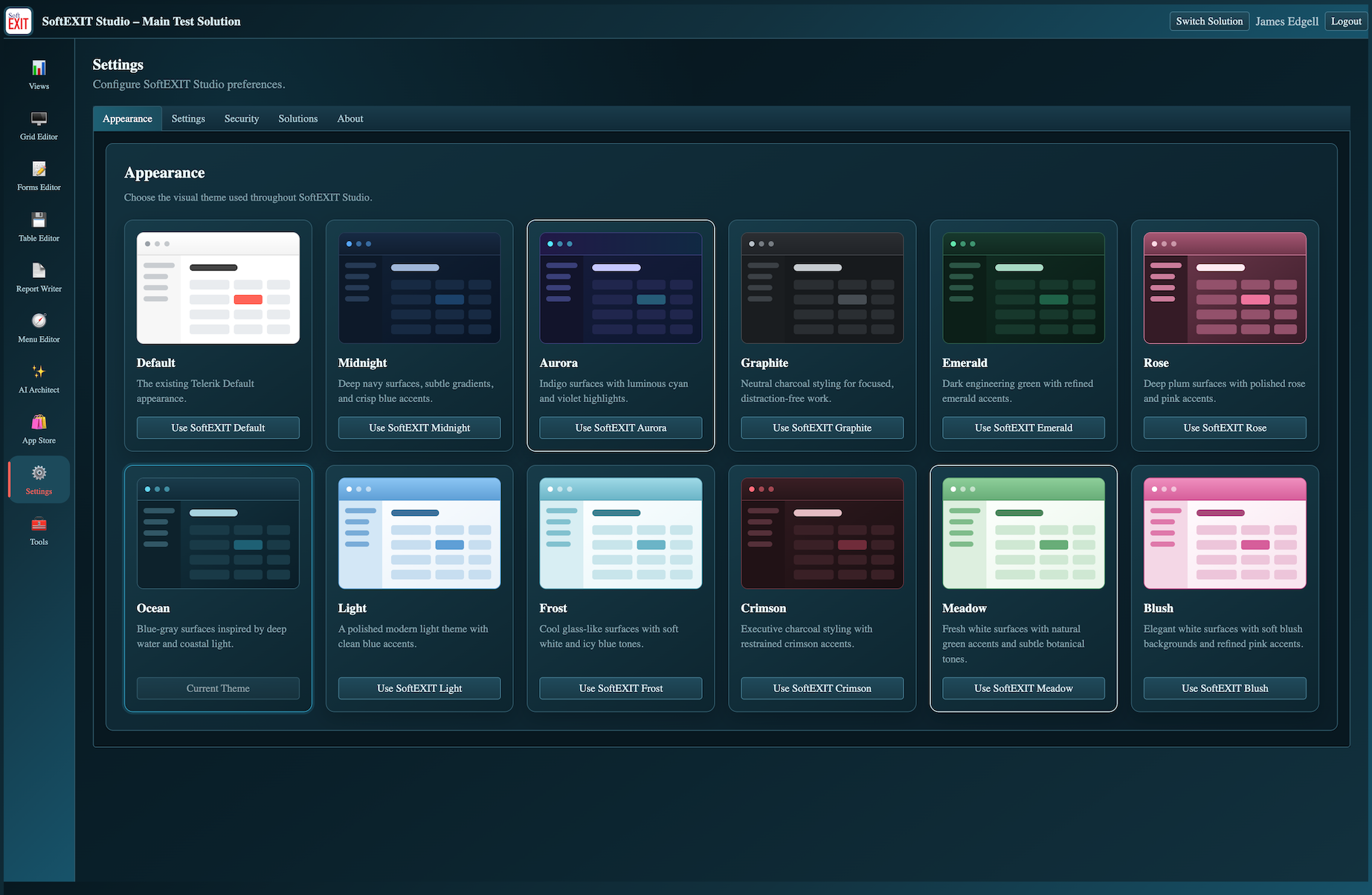Select the Aurora theme preview thumbnail

pyautogui.click(x=621, y=288)
